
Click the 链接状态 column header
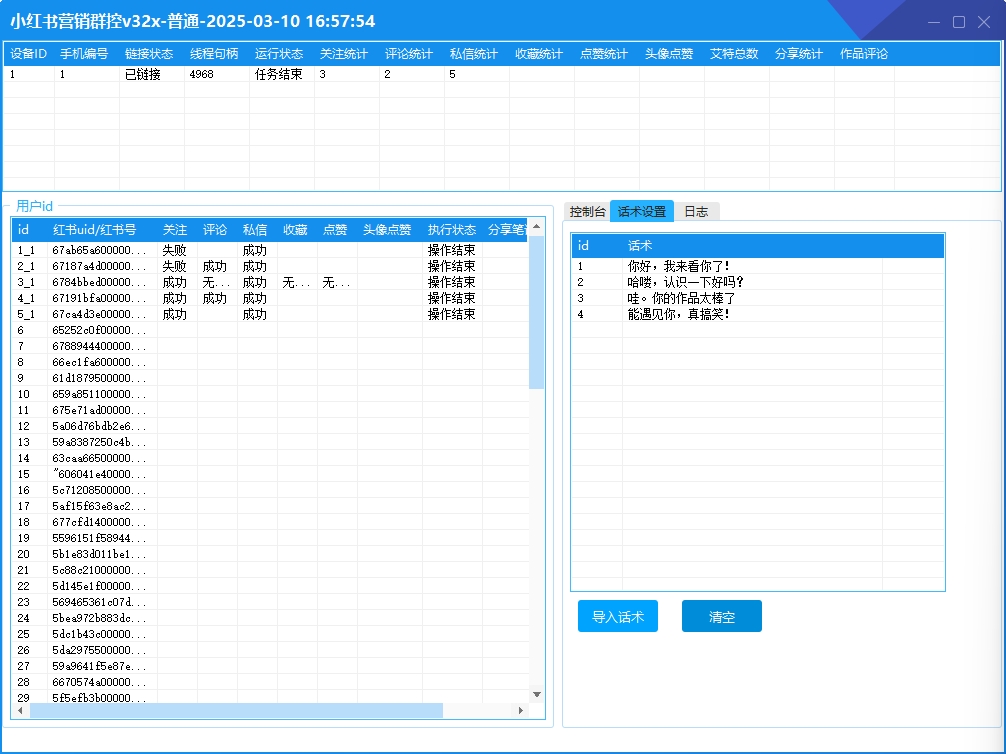click(149, 54)
